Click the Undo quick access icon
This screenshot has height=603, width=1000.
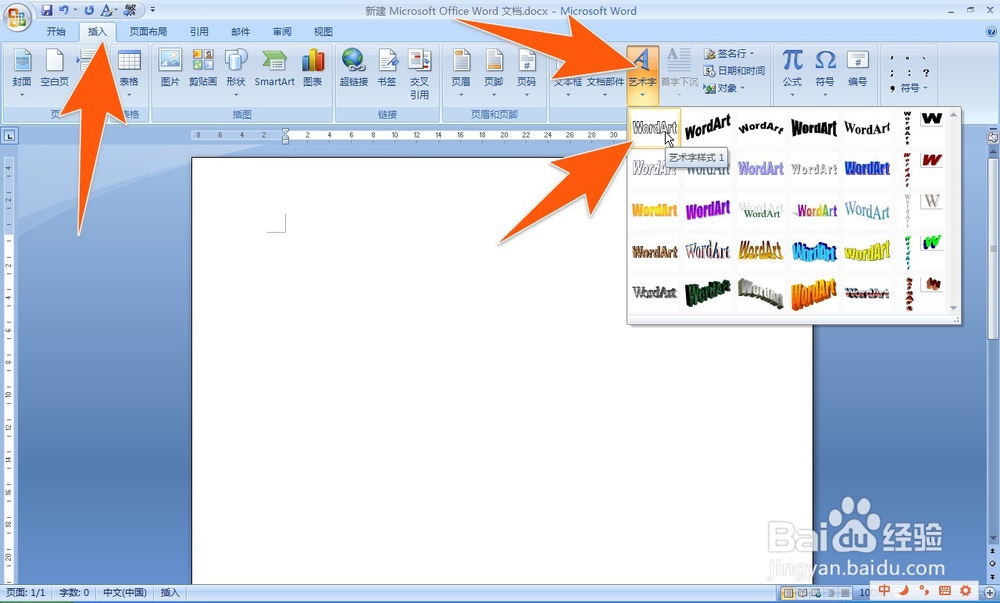point(63,10)
